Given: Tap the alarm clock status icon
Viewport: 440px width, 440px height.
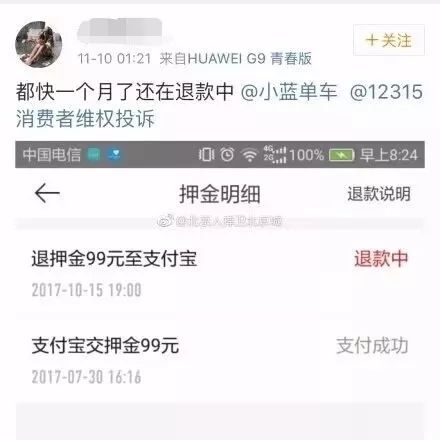Looking at the screenshot, I should click(227, 155).
